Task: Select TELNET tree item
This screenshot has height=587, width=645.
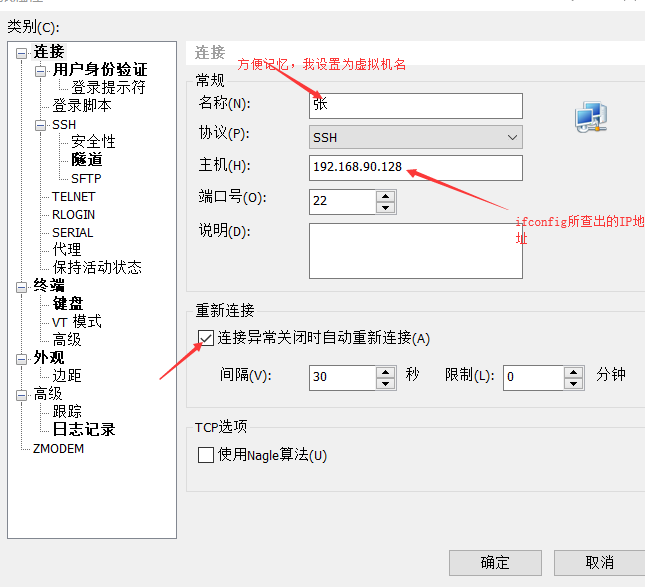Action: (x=74, y=197)
